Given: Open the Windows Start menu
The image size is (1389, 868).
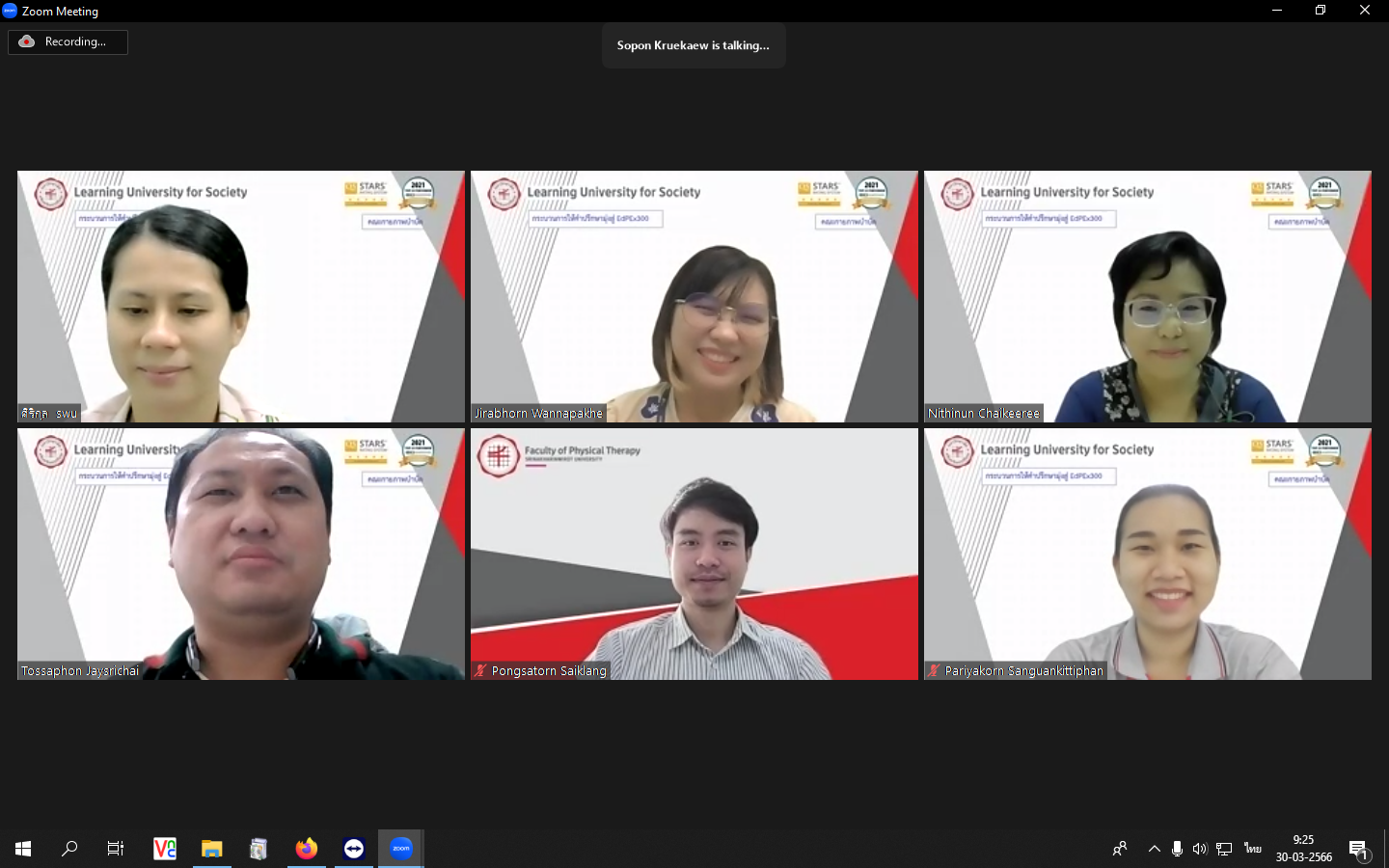Looking at the screenshot, I should pyautogui.click(x=23, y=849).
